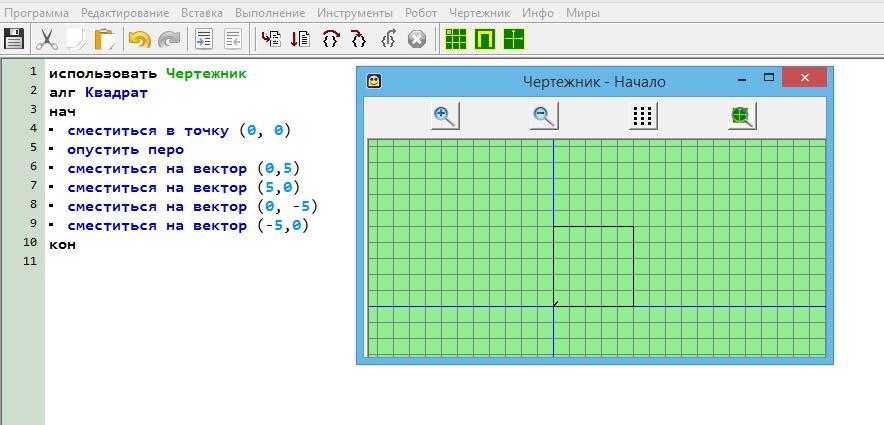Show the Robot field window icon
884x425 pixels.
pyautogui.click(x=456, y=39)
